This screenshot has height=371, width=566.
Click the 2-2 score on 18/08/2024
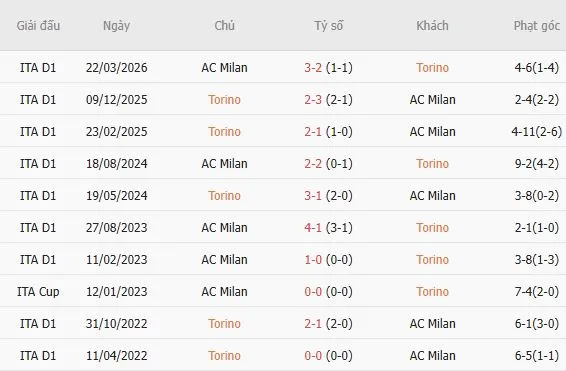point(313,164)
